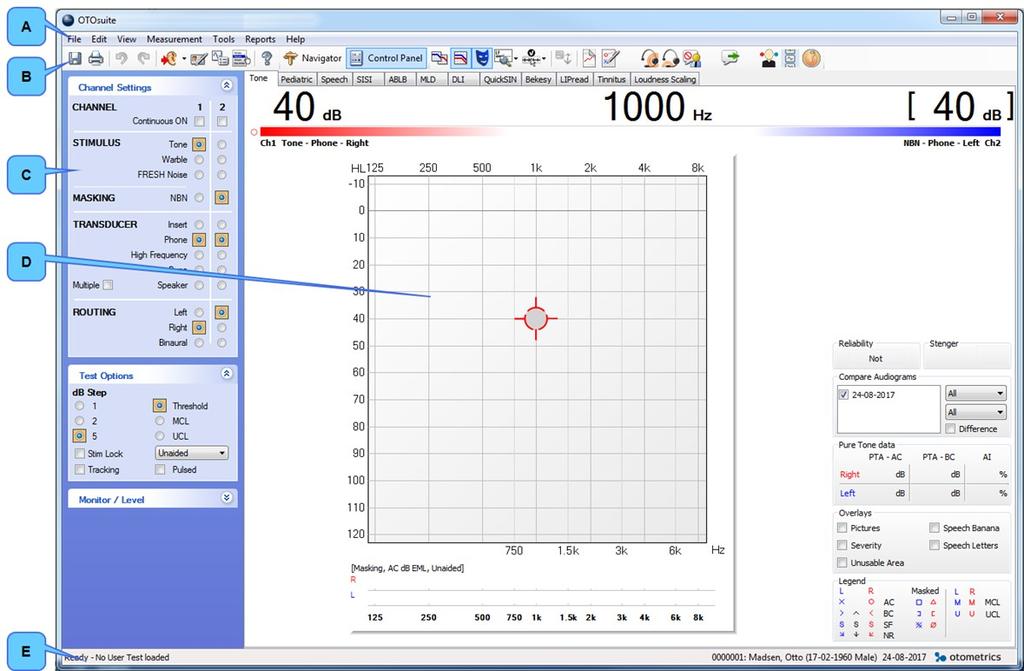The image size is (1024, 671).
Task: Select Binaural routing for channel 1
Action: coord(199,342)
